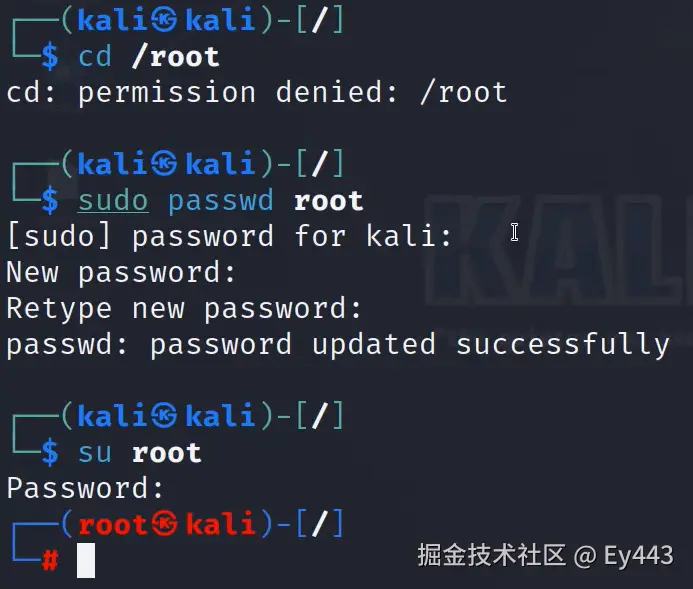The height and width of the screenshot is (589, 693).
Task: Click the /root argument in the cd command
Action: coord(175,57)
